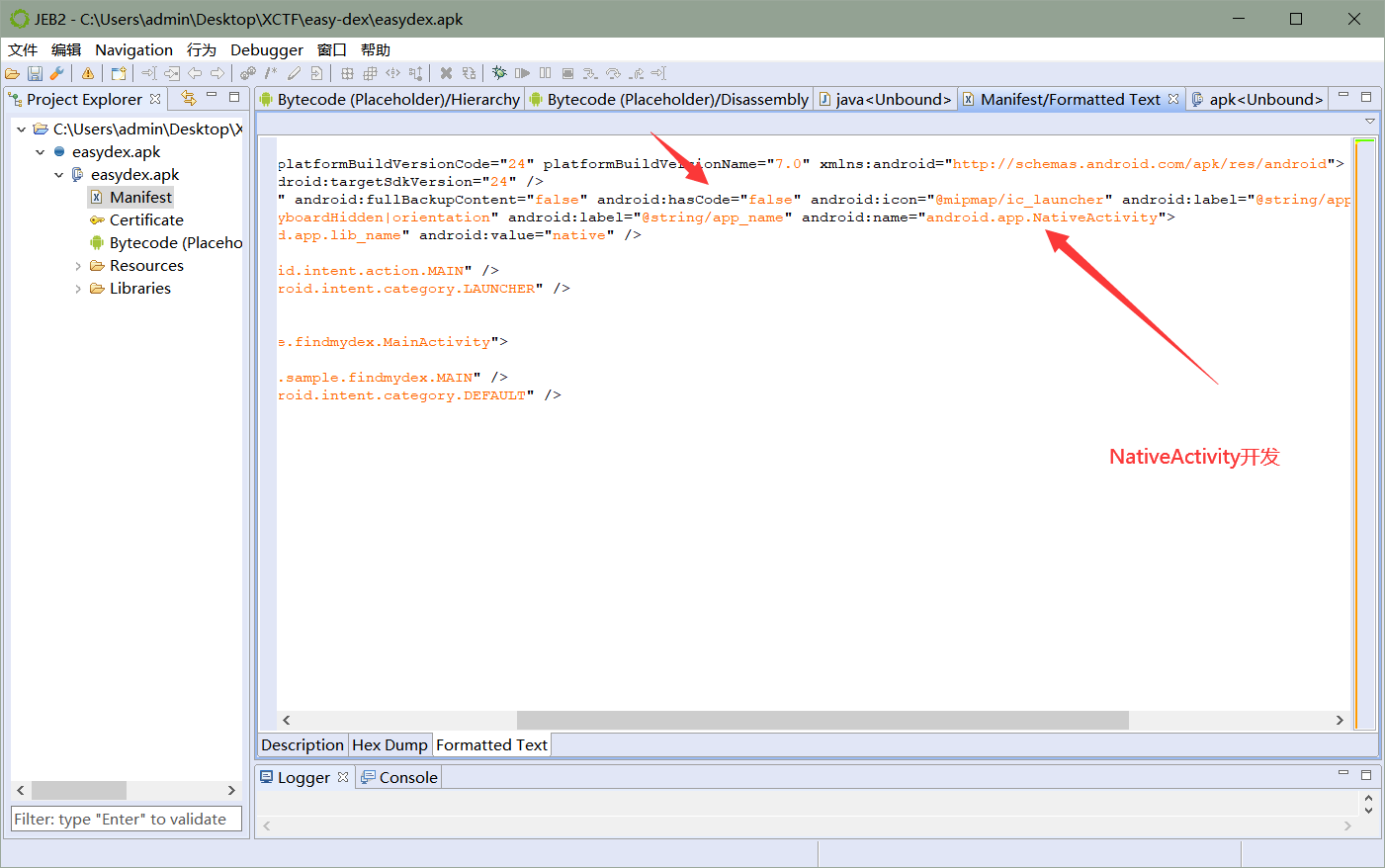Image resolution: width=1385 pixels, height=868 pixels.
Task: Click the link-with-editor arrows icon in Project Explorer
Action: pos(189,98)
